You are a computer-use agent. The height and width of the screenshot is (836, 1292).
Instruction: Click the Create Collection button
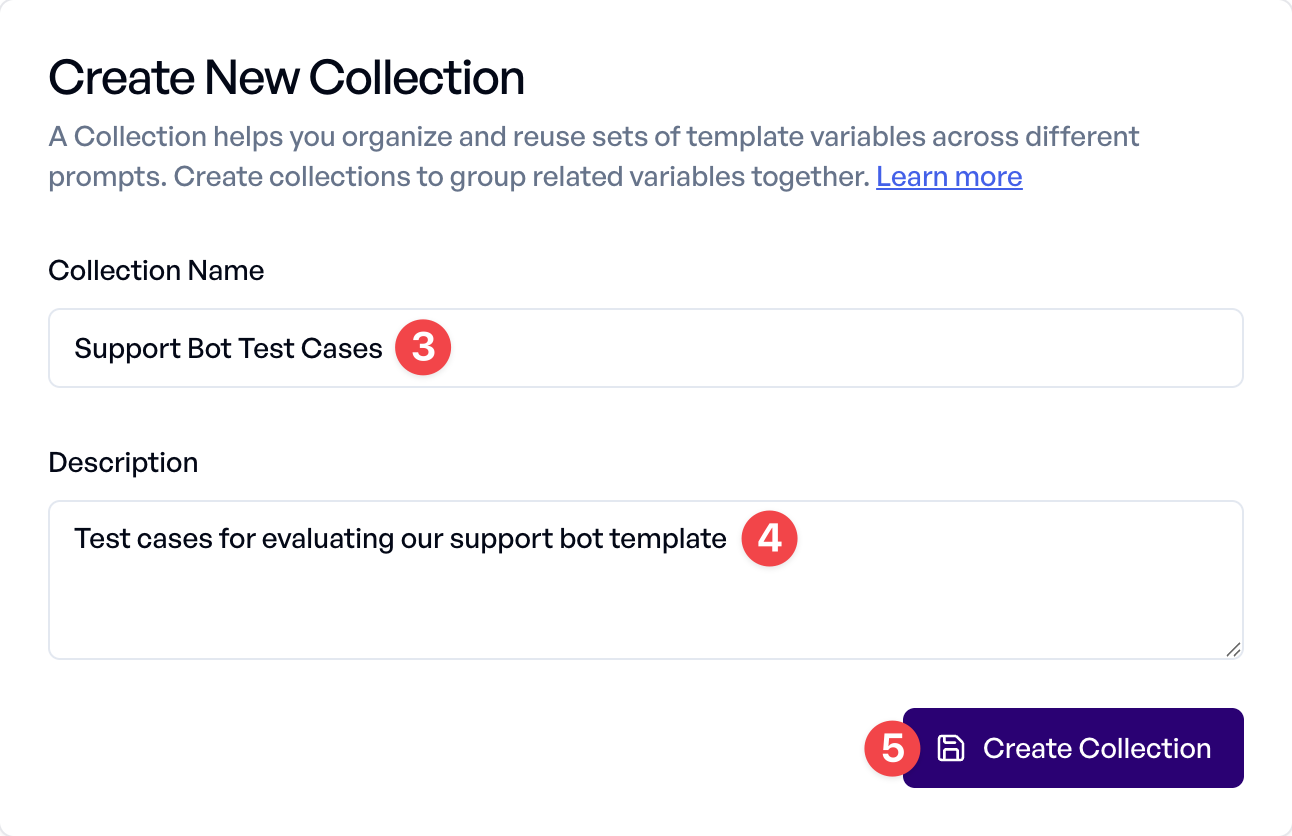pos(1073,748)
